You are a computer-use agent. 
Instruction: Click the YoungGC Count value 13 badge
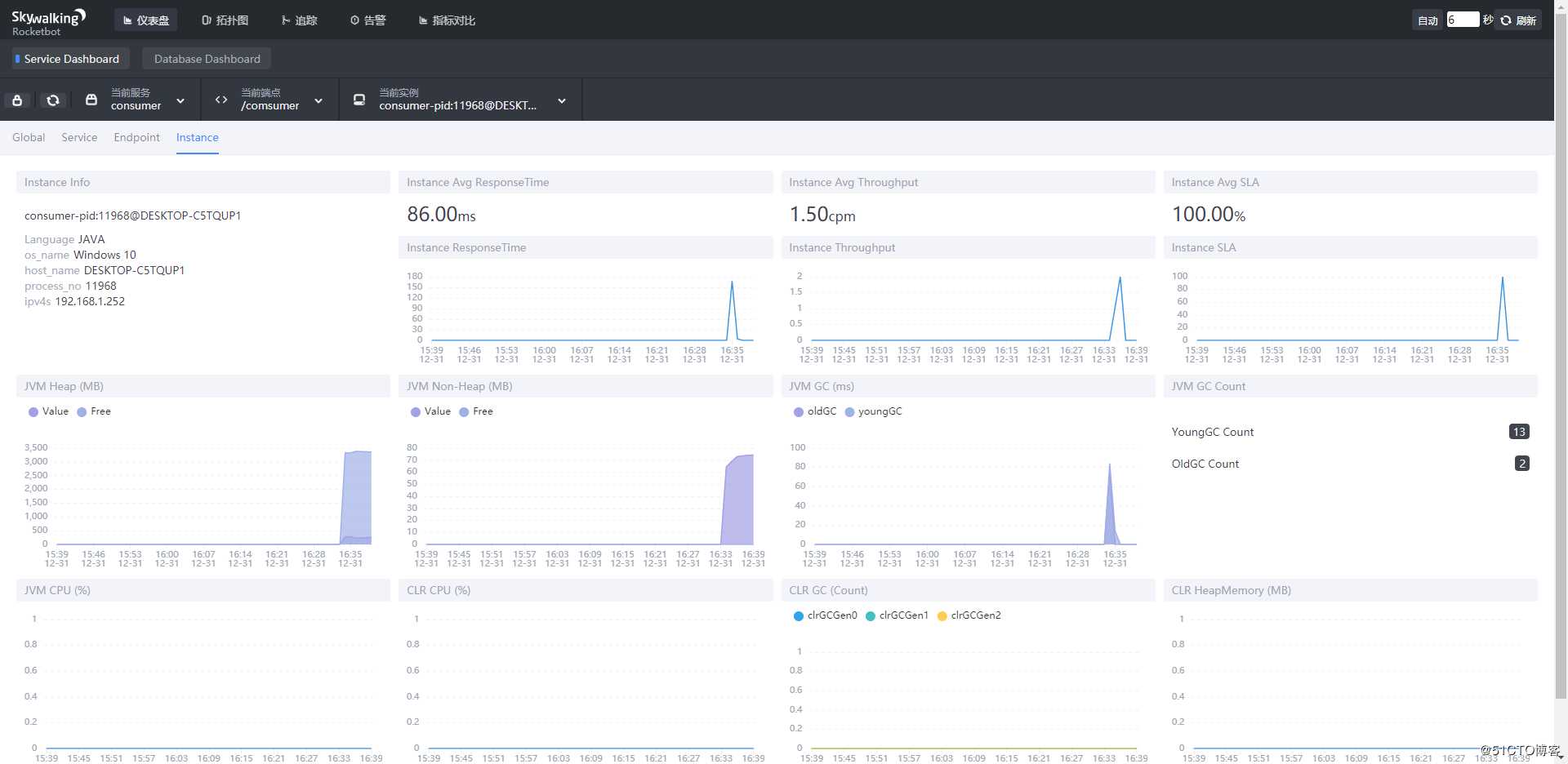click(1519, 432)
